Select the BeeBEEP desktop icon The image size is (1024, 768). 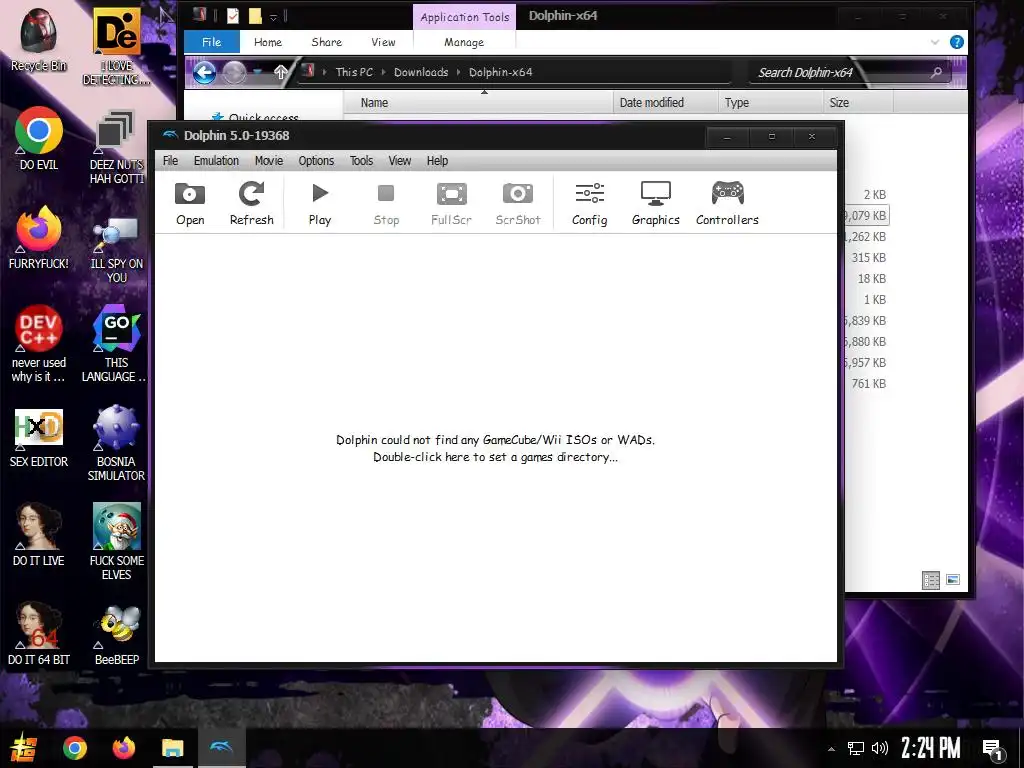click(117, 635)
